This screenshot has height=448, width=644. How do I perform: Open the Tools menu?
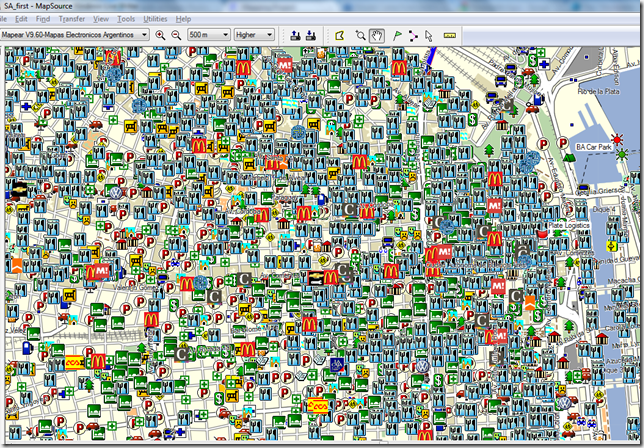[x=126, y=19]
